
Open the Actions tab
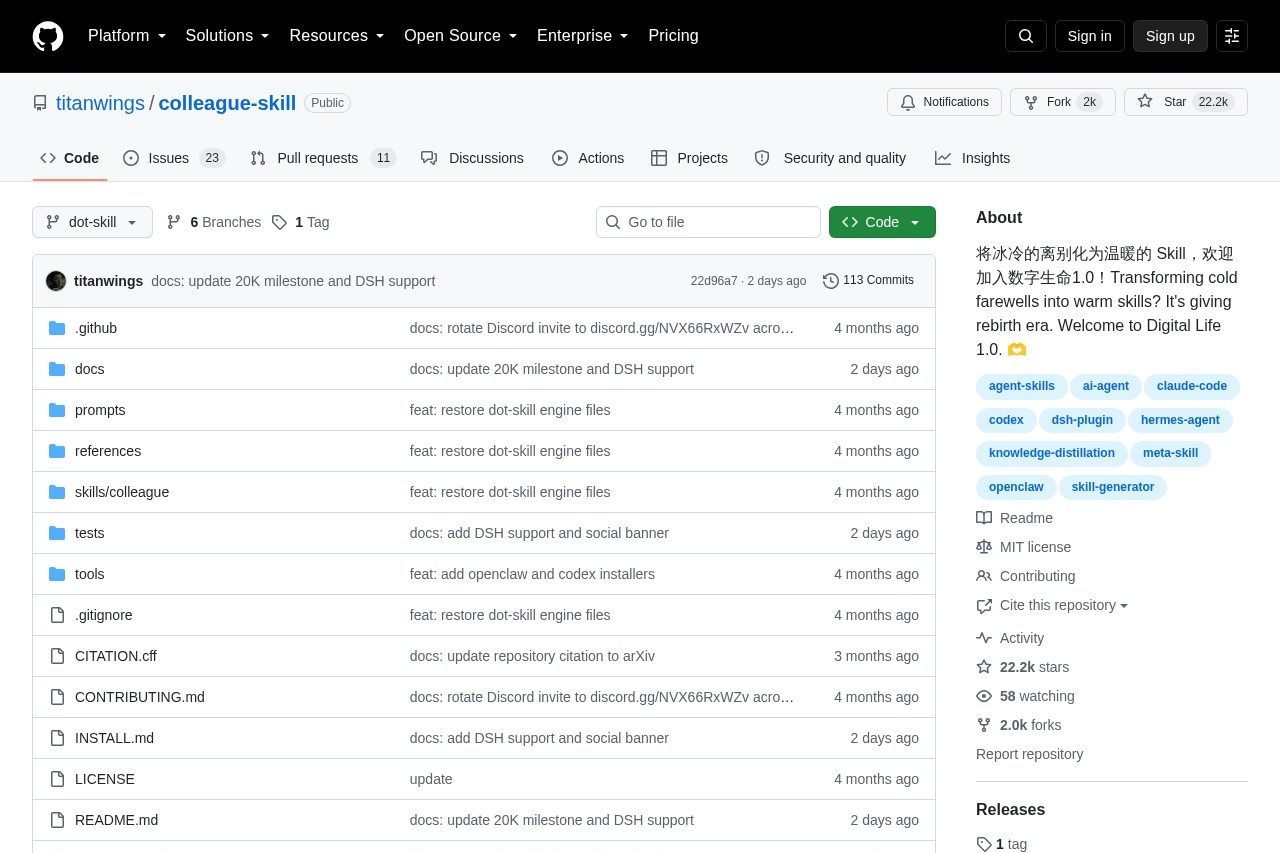pos(588,158)
